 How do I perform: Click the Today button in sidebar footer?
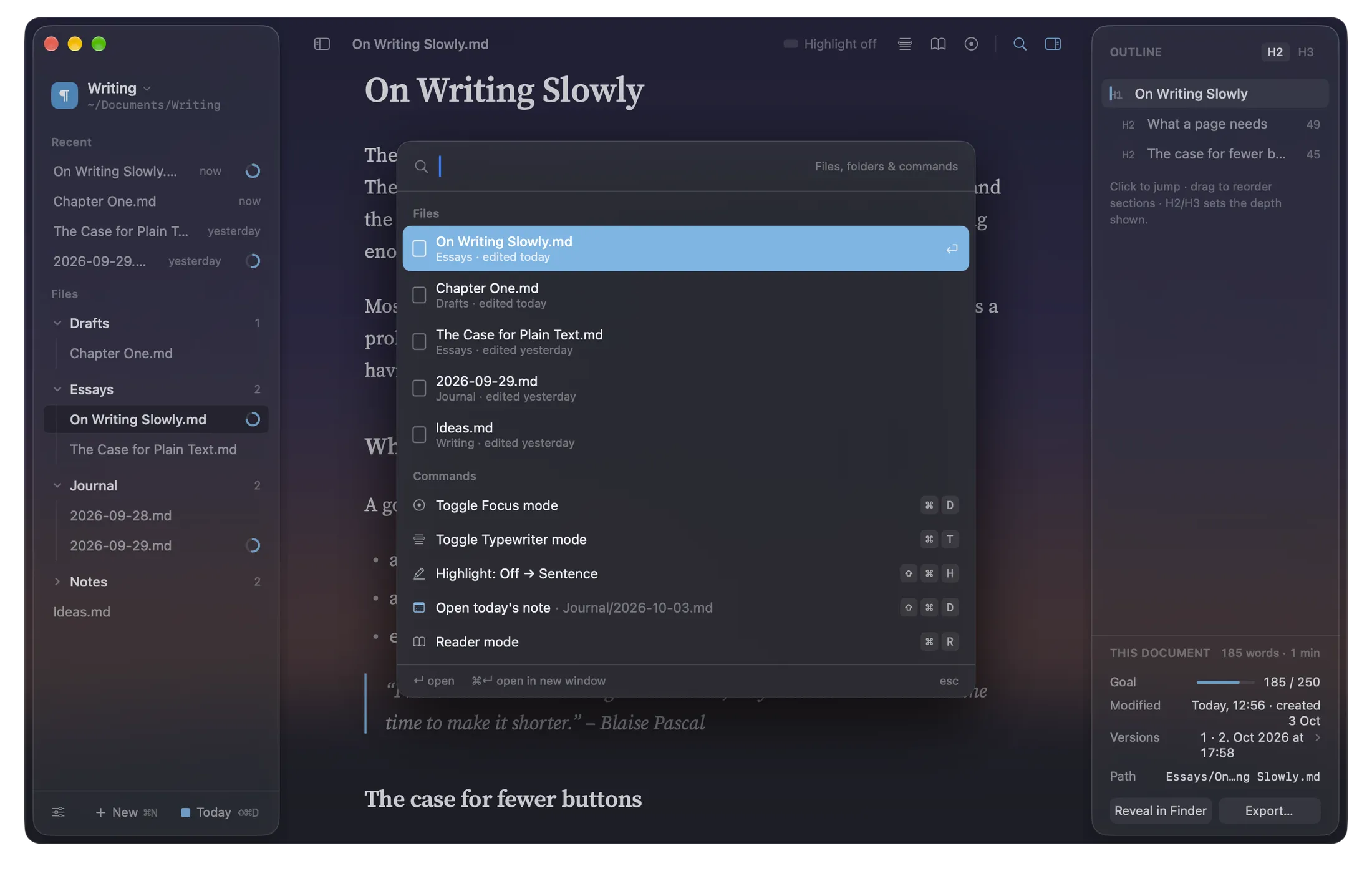[x=220, y=812]
